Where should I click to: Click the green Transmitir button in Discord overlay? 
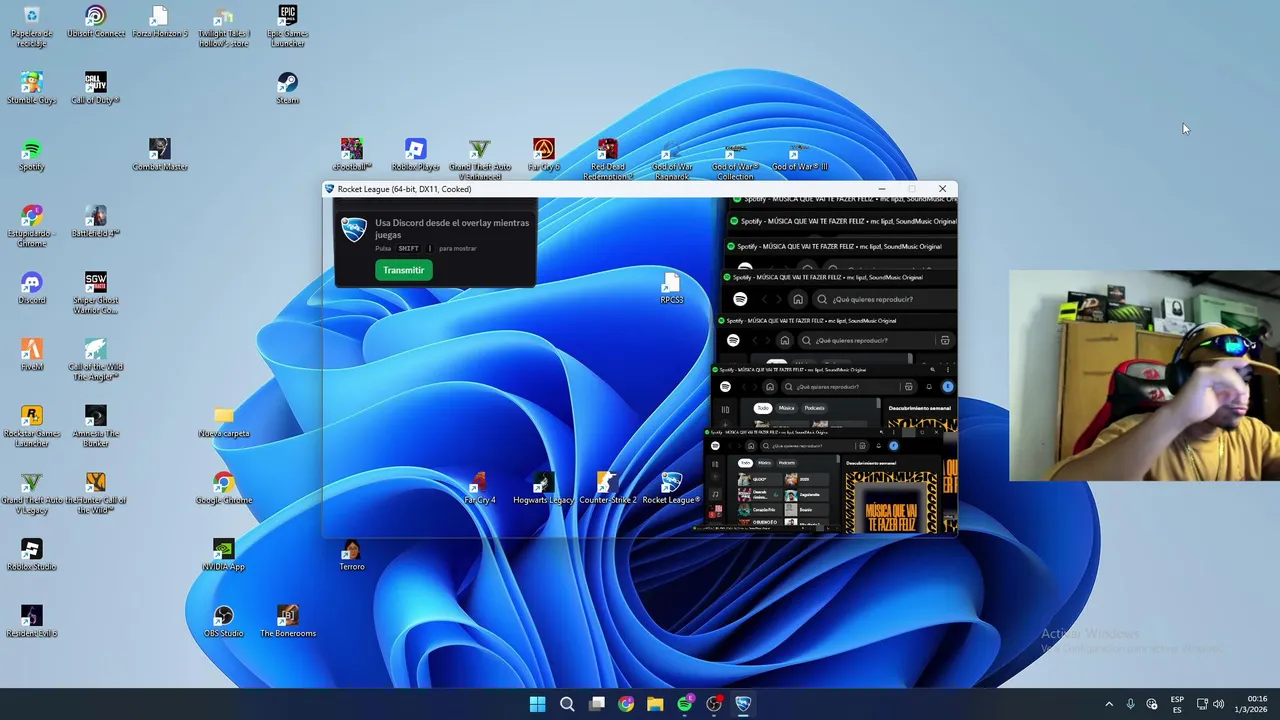(403, 270)
